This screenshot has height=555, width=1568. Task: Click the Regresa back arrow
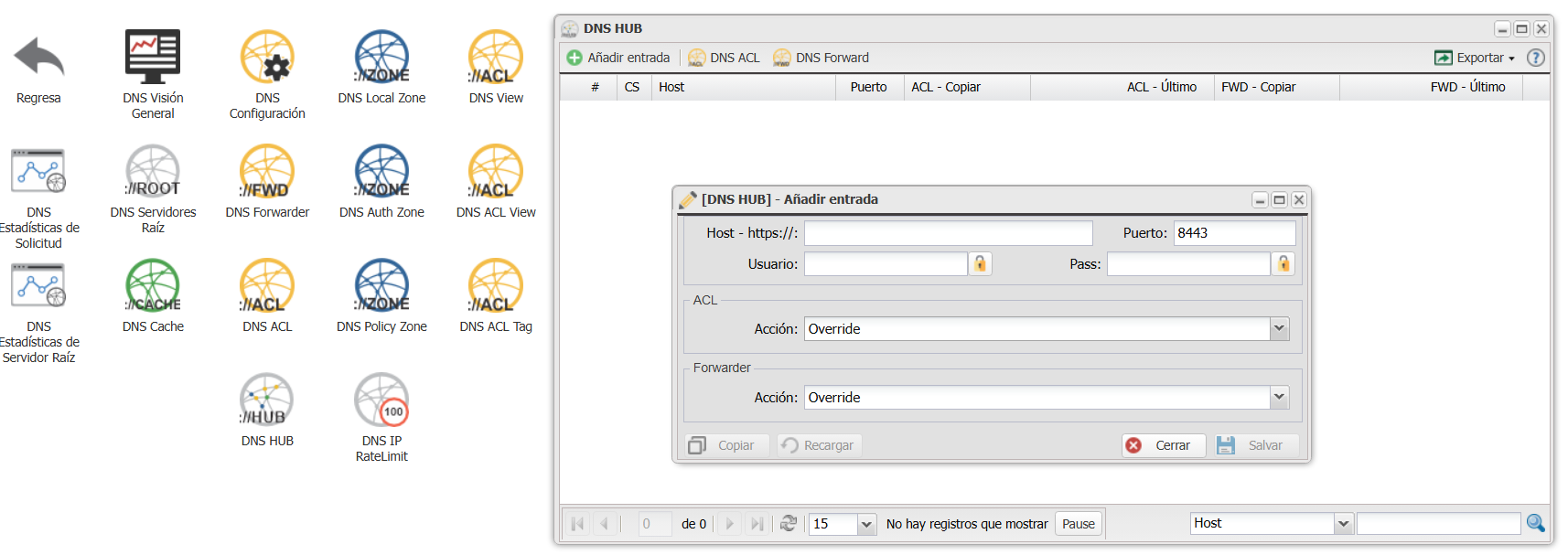point(38,58)
